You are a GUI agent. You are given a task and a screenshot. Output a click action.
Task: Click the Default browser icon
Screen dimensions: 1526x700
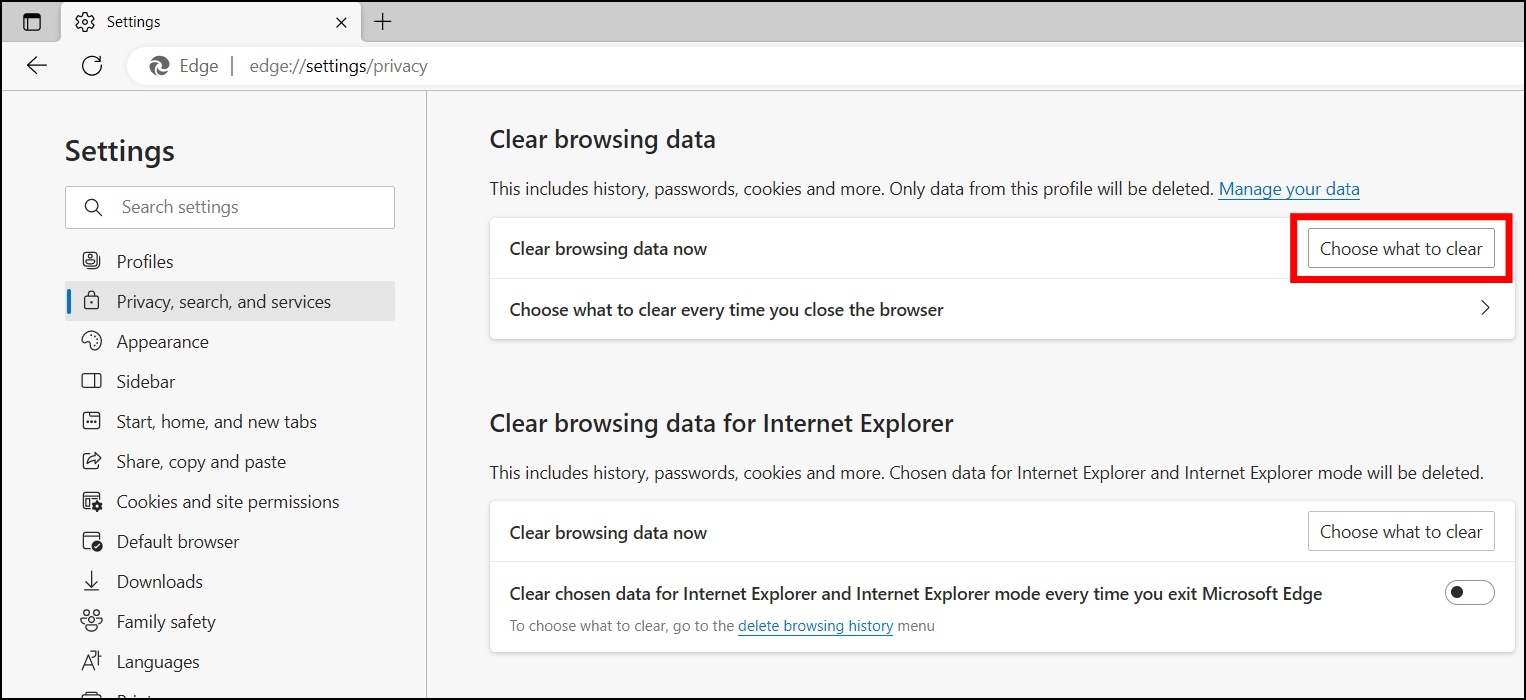coord(91,541)
